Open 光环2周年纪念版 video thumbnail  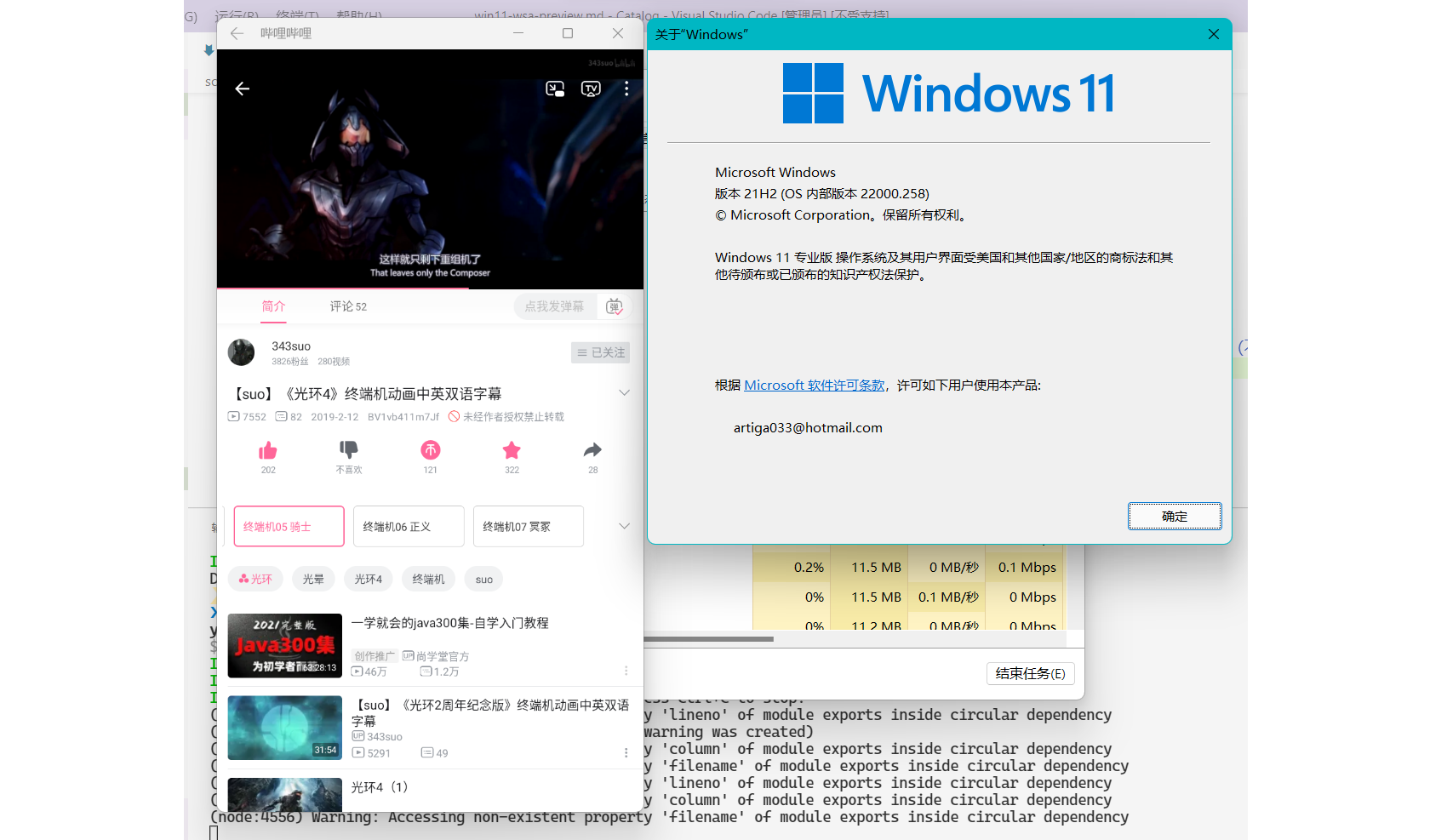coord(285,728)
